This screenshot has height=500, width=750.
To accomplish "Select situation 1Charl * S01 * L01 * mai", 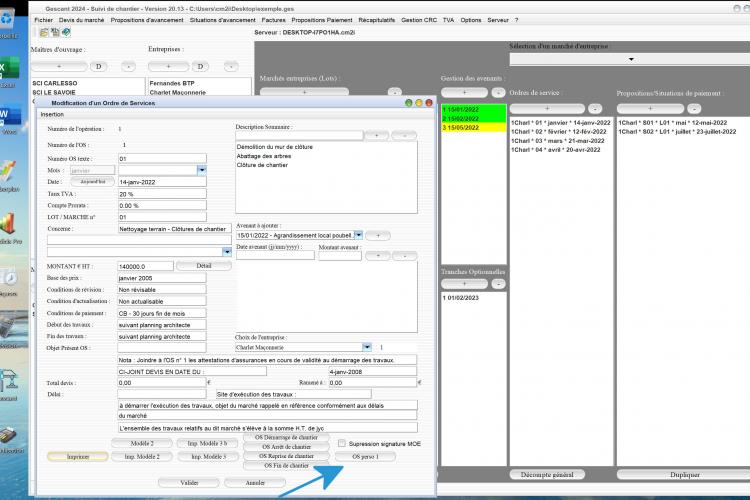I will (673, 122).
